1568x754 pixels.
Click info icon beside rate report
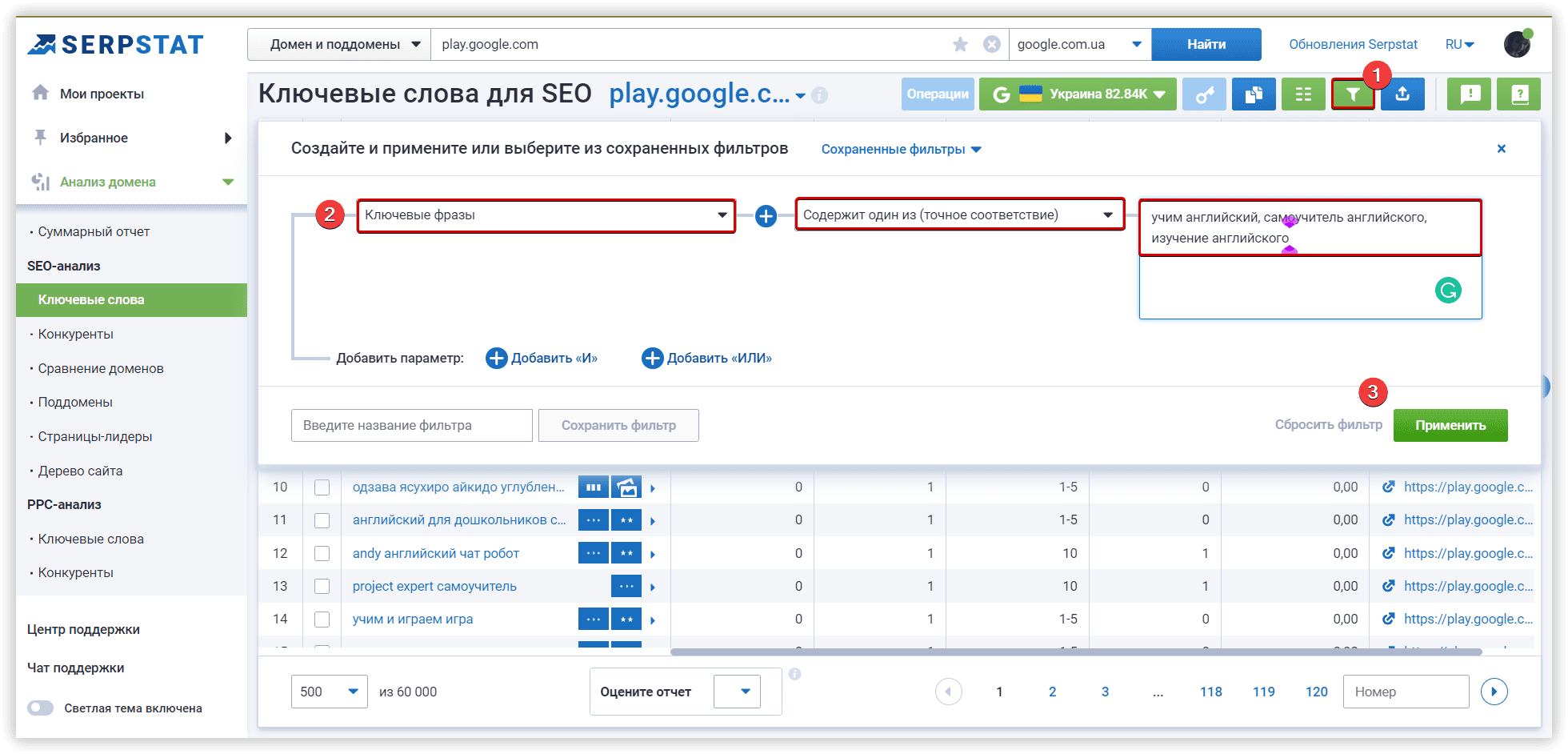point(794,674)
